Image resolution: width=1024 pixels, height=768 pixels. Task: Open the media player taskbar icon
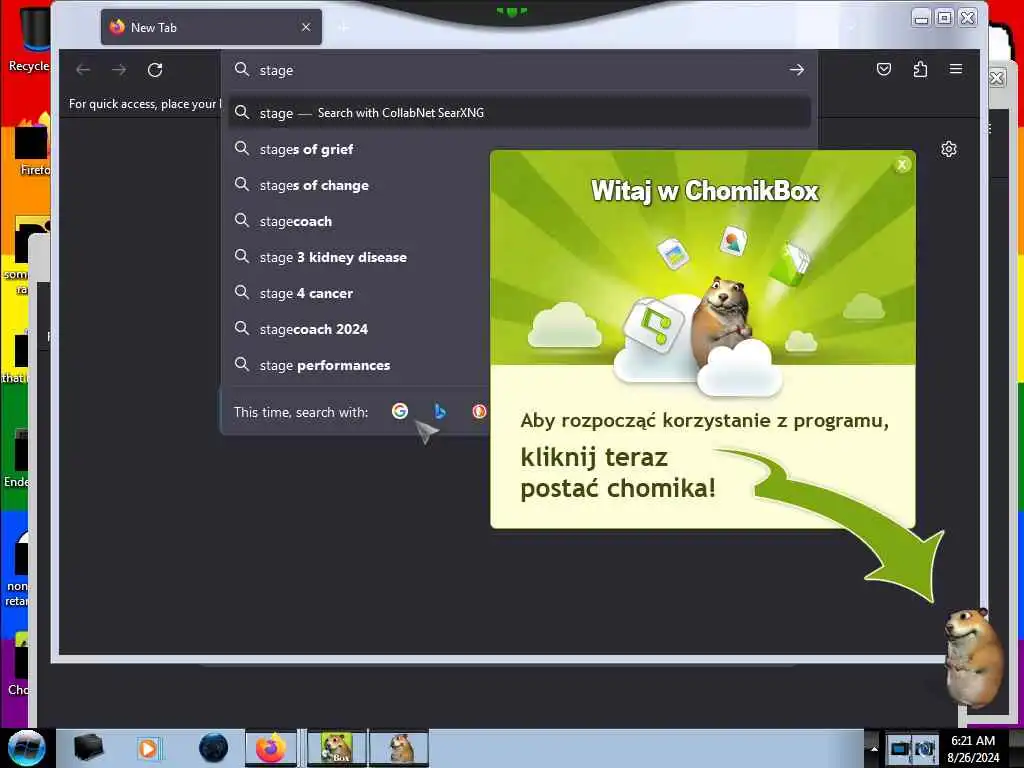[148, 748]
